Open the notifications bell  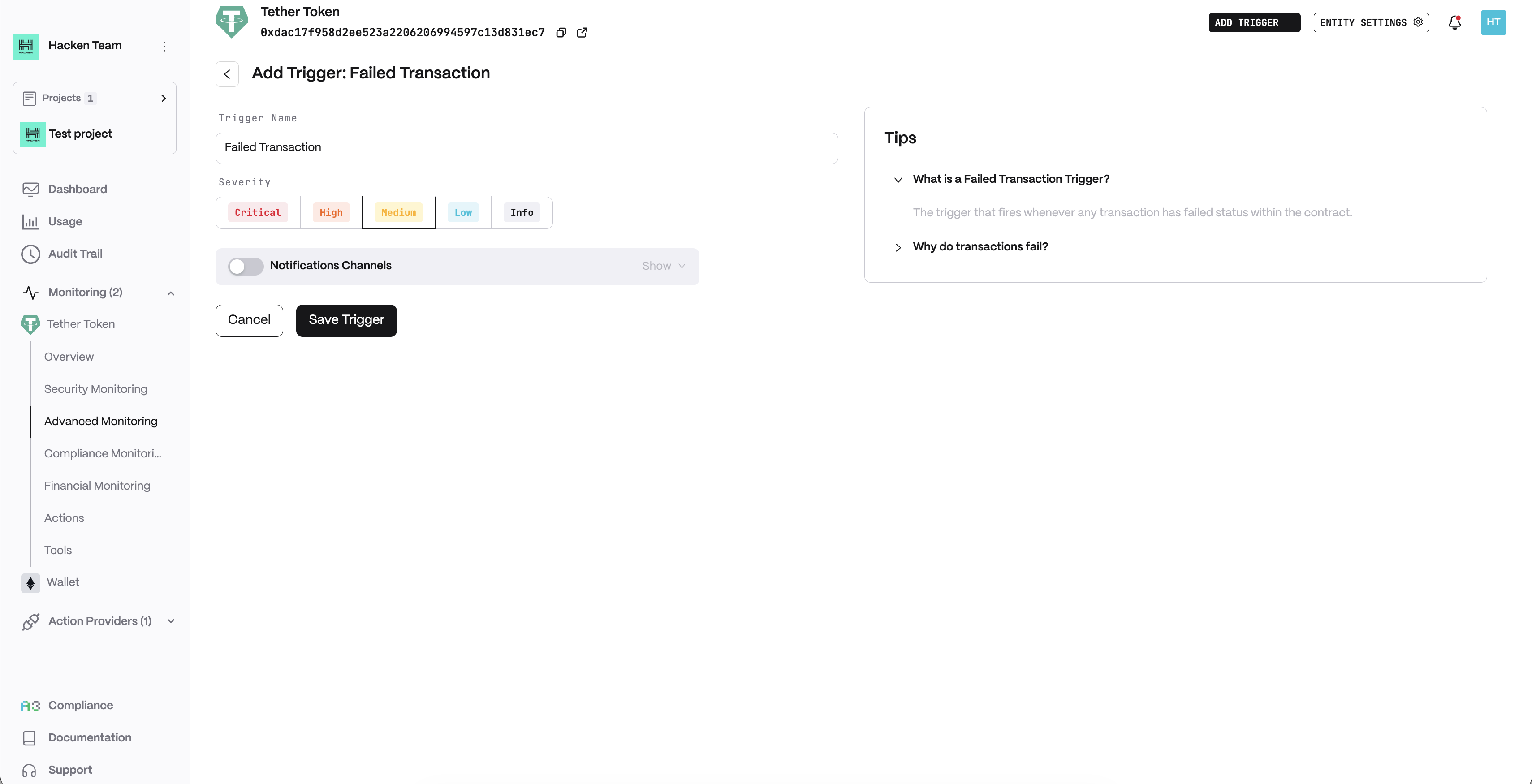pyautogui.click(x=1454, y=22)
